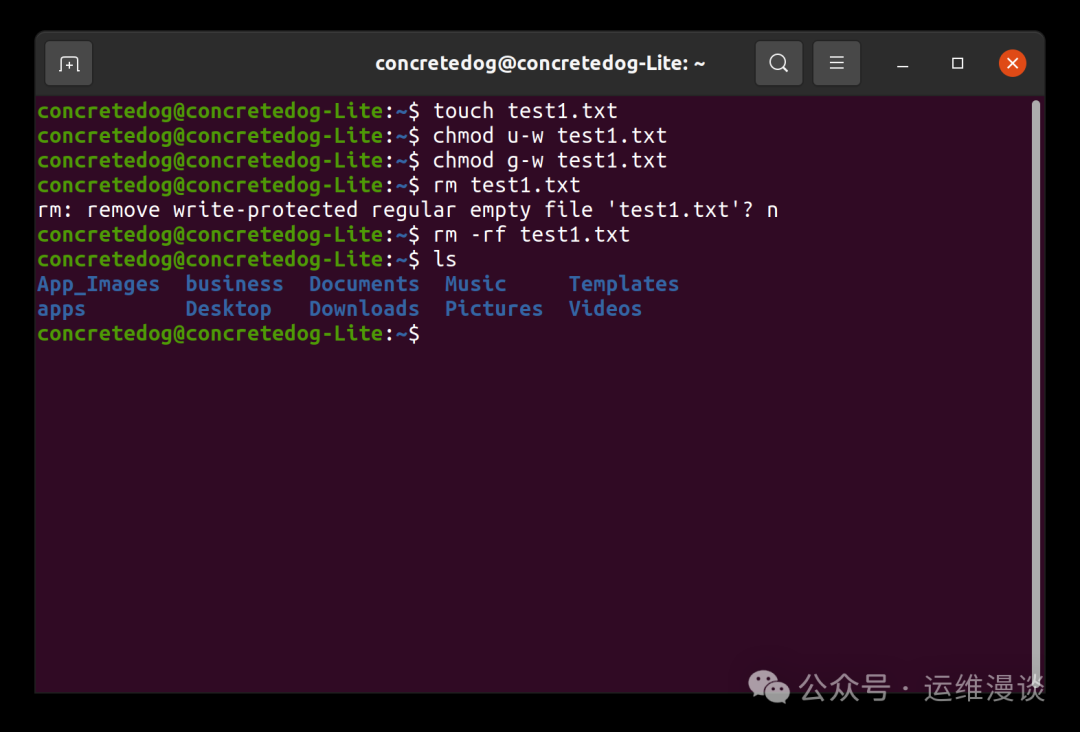Click the Music directory name
The width and height of the screenshot is (1080, 732).
475,284
